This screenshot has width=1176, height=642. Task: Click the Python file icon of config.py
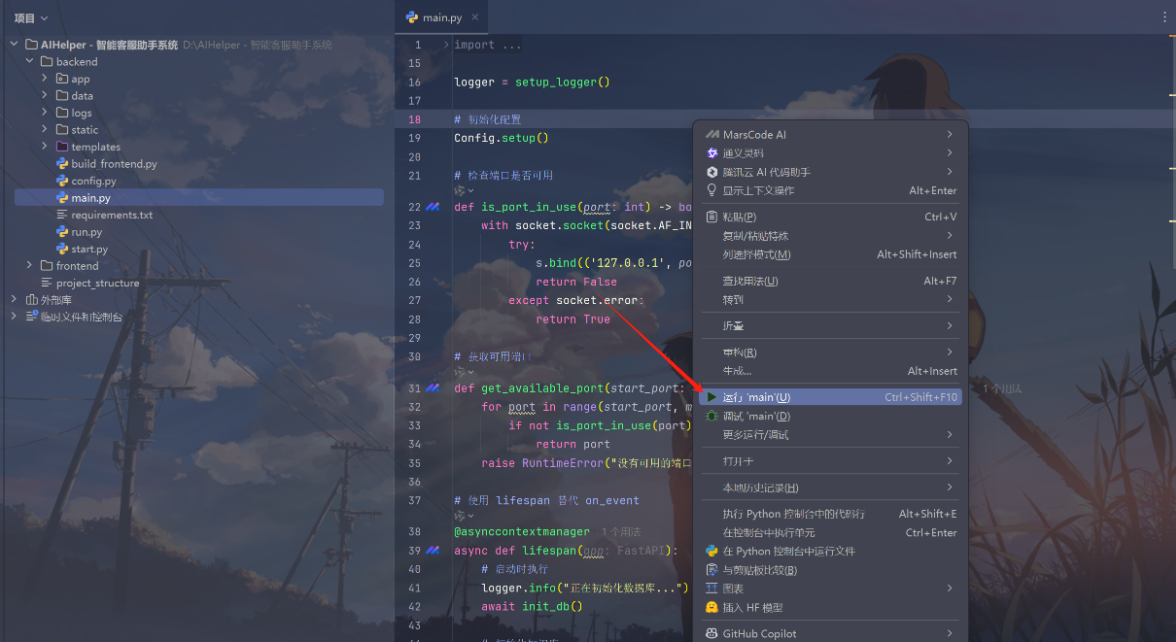point(62,181)
